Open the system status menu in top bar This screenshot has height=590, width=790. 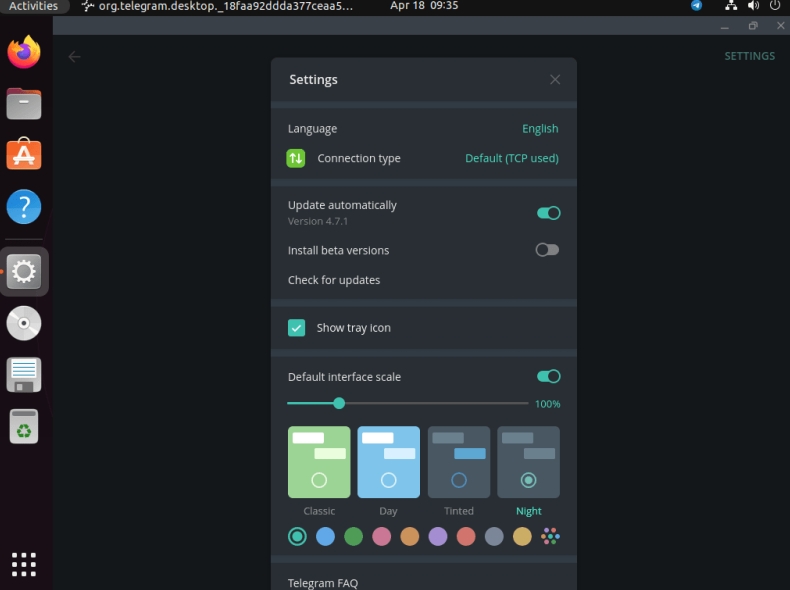pos(753,6)
